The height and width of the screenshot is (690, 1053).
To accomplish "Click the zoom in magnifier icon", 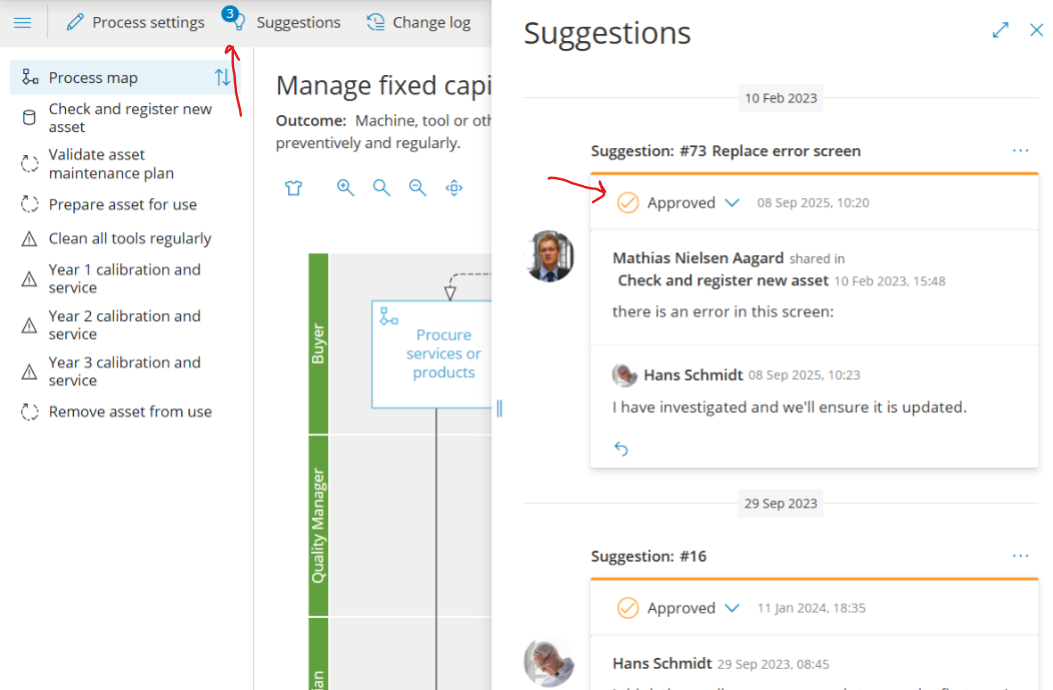I will coord(345,188).
